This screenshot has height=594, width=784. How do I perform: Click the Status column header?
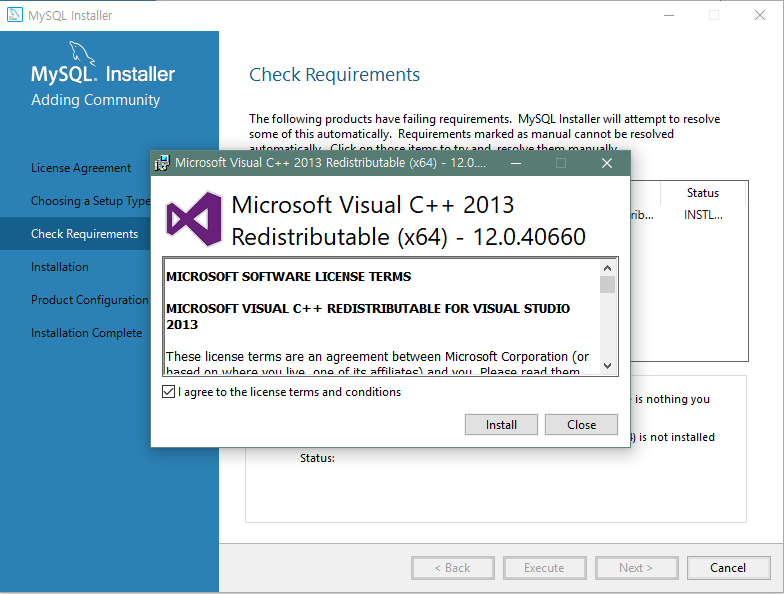[x=702, y=193]
